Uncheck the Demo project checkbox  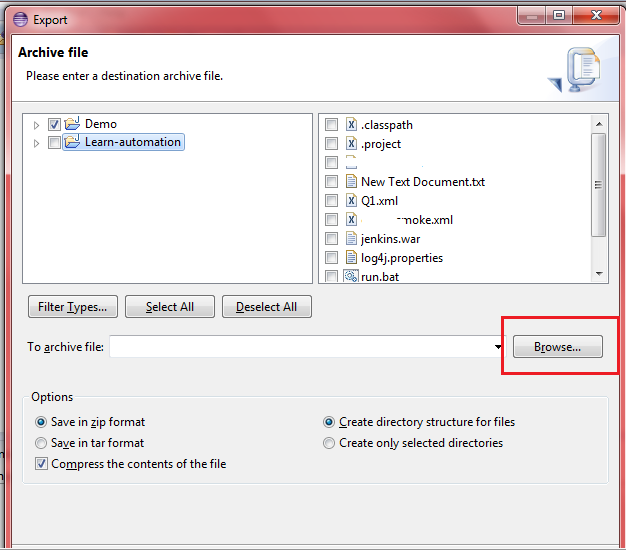pos(54,124)
